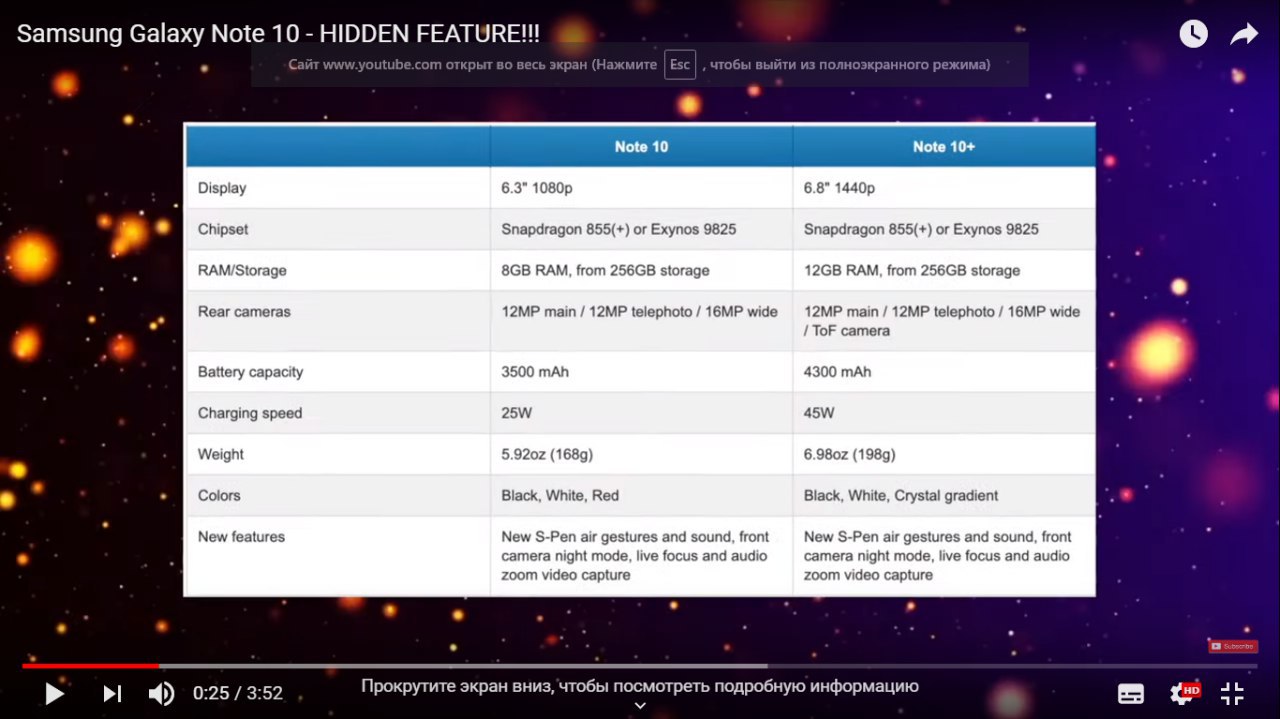Click the Colors row label
Image resolution: width=1280 pixels, height=719 pixels.
[219, 495]
